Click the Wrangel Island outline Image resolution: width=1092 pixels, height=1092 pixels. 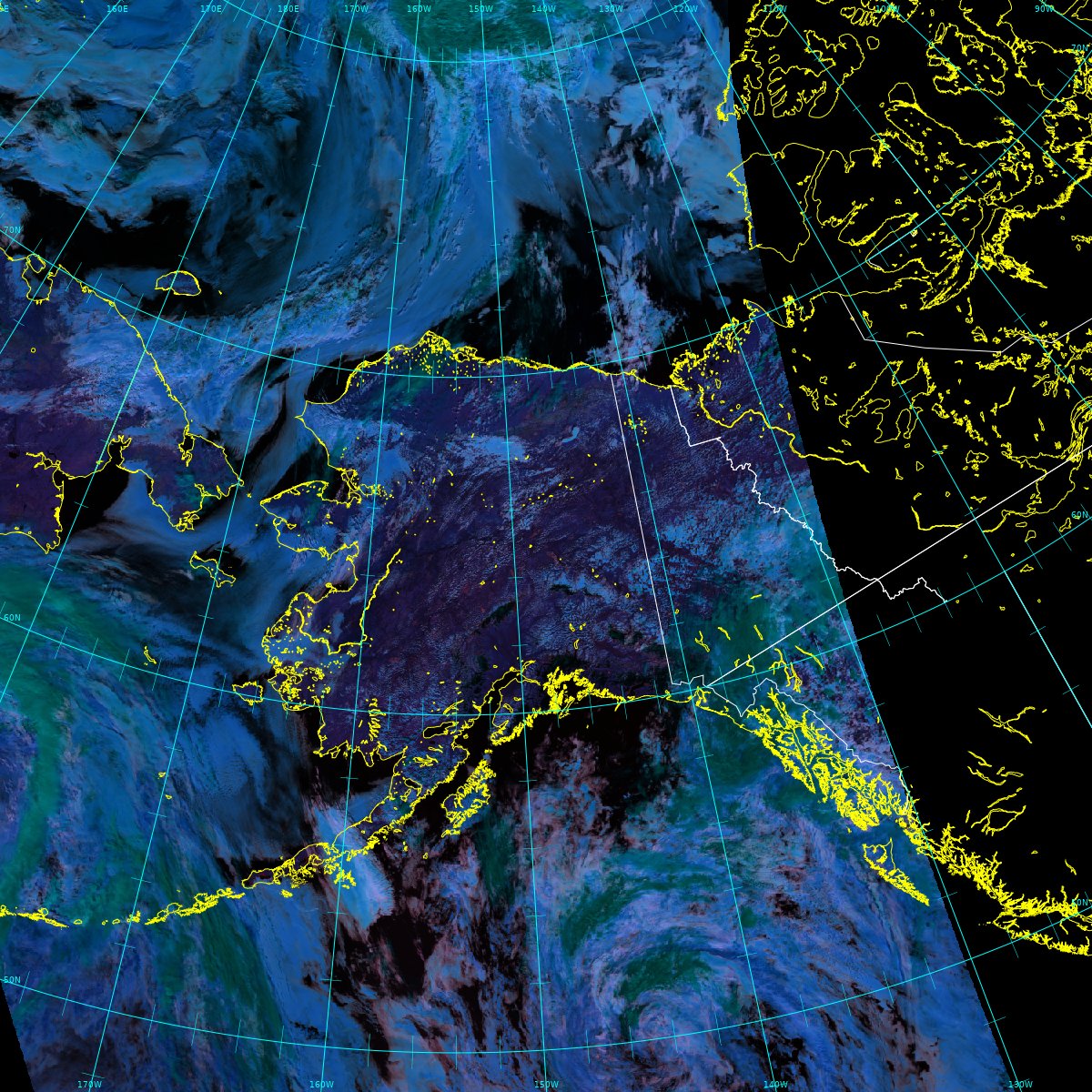point(178,283)
